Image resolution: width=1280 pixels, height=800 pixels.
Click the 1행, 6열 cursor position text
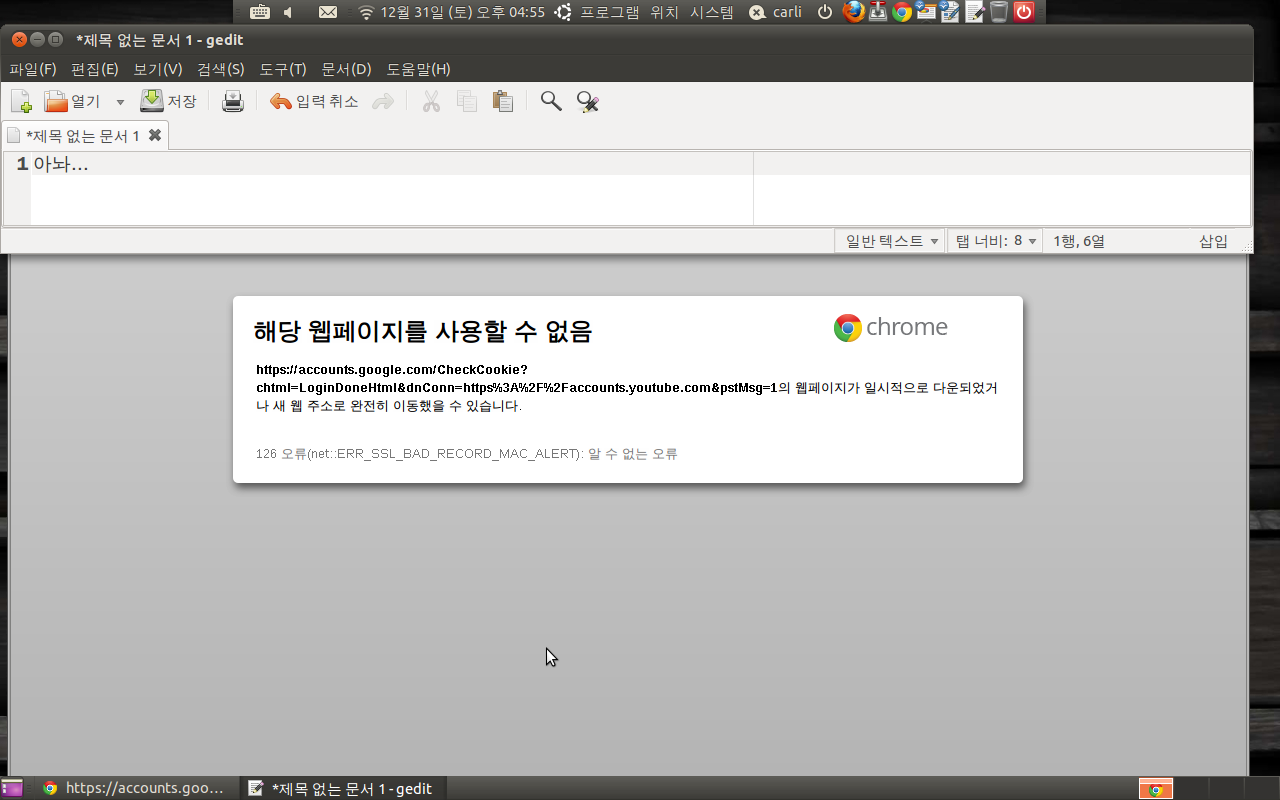click(x=1079, y=241)
